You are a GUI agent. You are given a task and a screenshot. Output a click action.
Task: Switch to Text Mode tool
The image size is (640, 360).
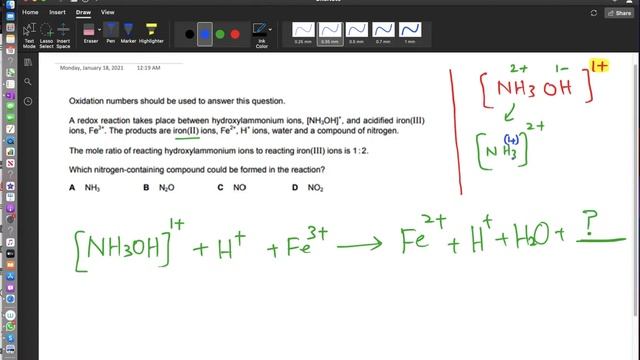[x=29, y=36]
